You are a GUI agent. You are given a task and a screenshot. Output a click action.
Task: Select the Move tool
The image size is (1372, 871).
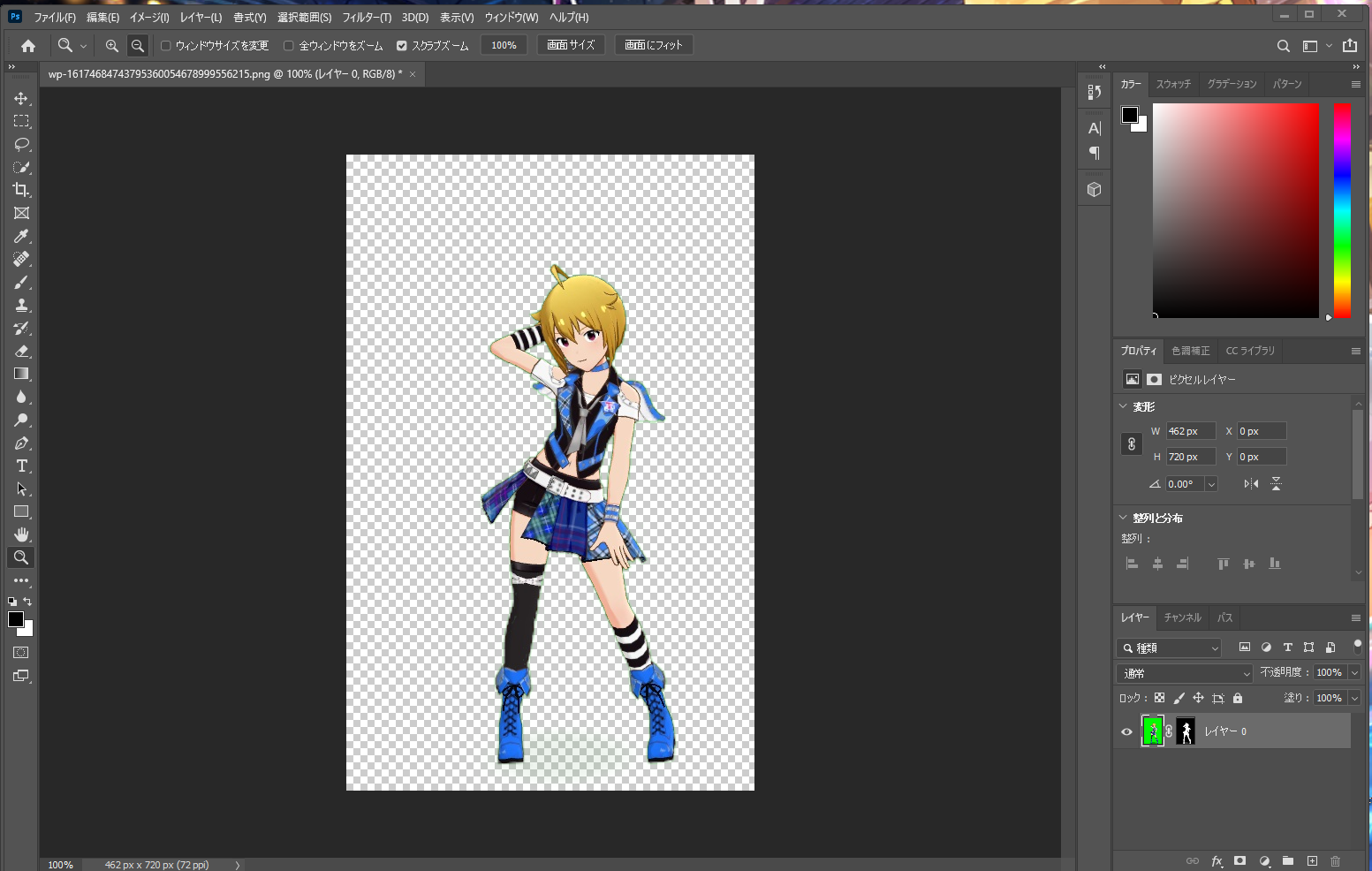pos(21,98)
